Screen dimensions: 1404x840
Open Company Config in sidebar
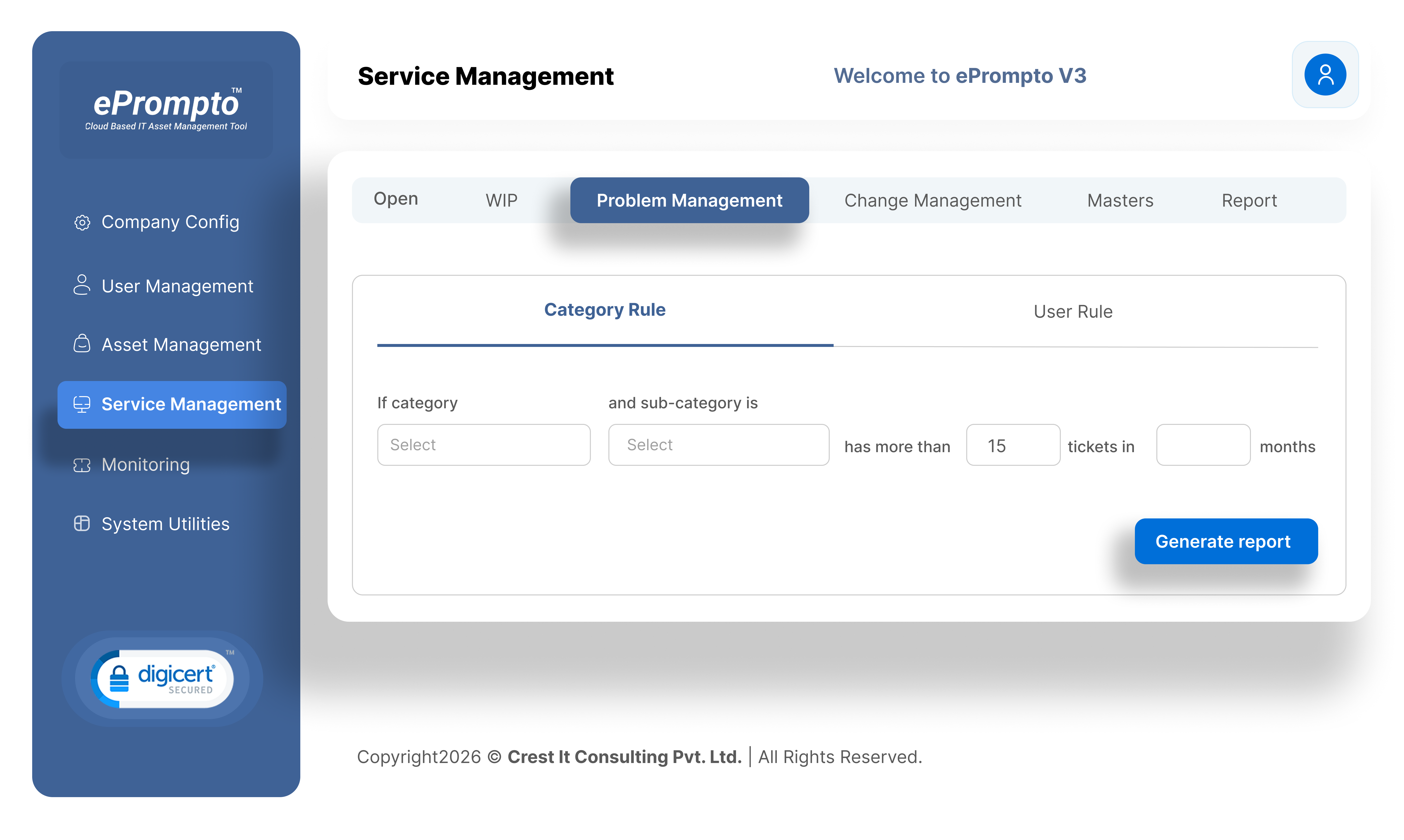(x=170, y=222)
